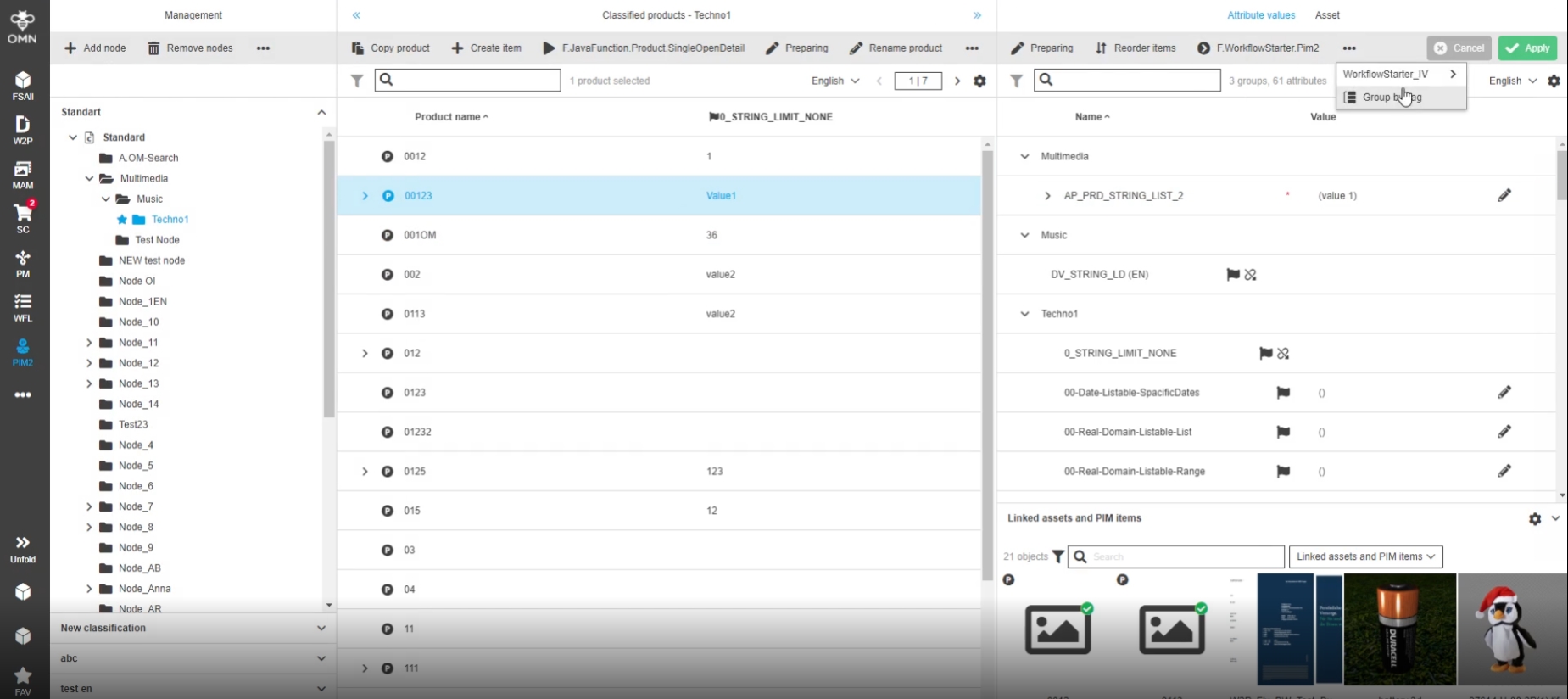Image resolution: width=1568 pixels, height=699 pixels.
Task: Open the product toolbar overflow menu
Action: (x=972, y=48)
